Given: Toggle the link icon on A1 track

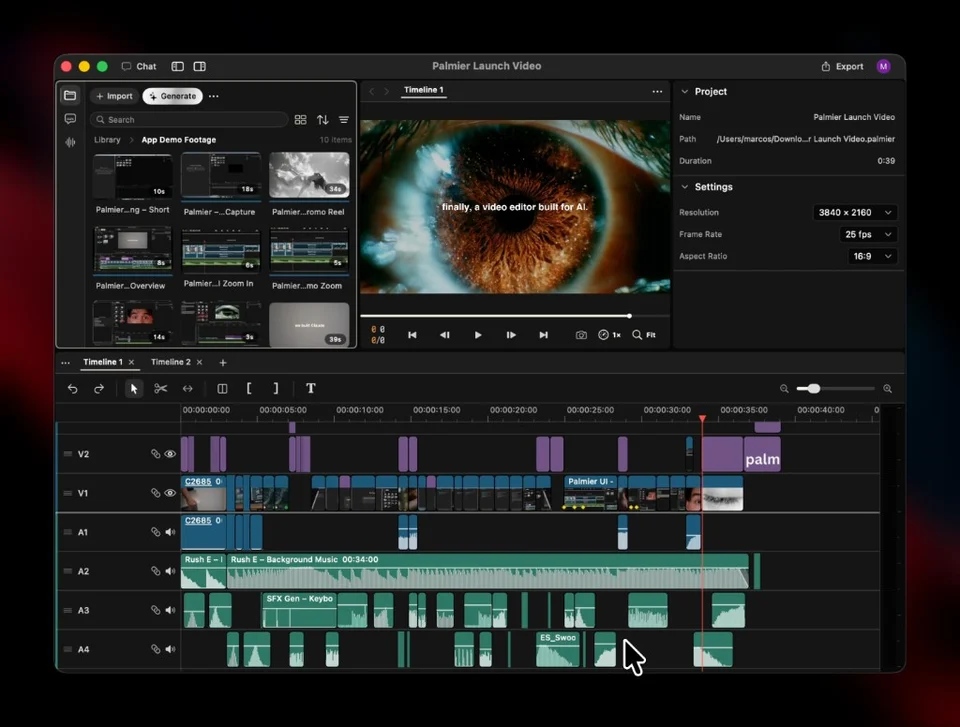Looking at the screenshot, I should coord(156,532).
